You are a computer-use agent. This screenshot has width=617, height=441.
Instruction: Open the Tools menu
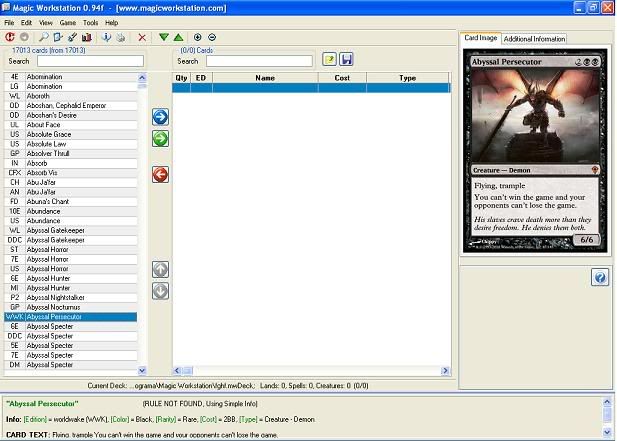coord(91,23)
